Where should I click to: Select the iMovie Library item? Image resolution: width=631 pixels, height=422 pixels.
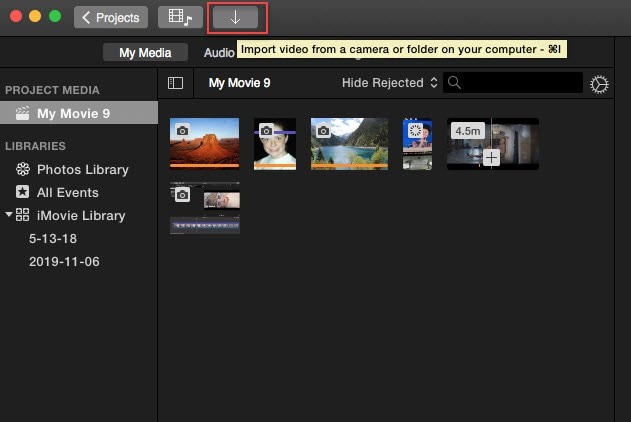(81, 216)
